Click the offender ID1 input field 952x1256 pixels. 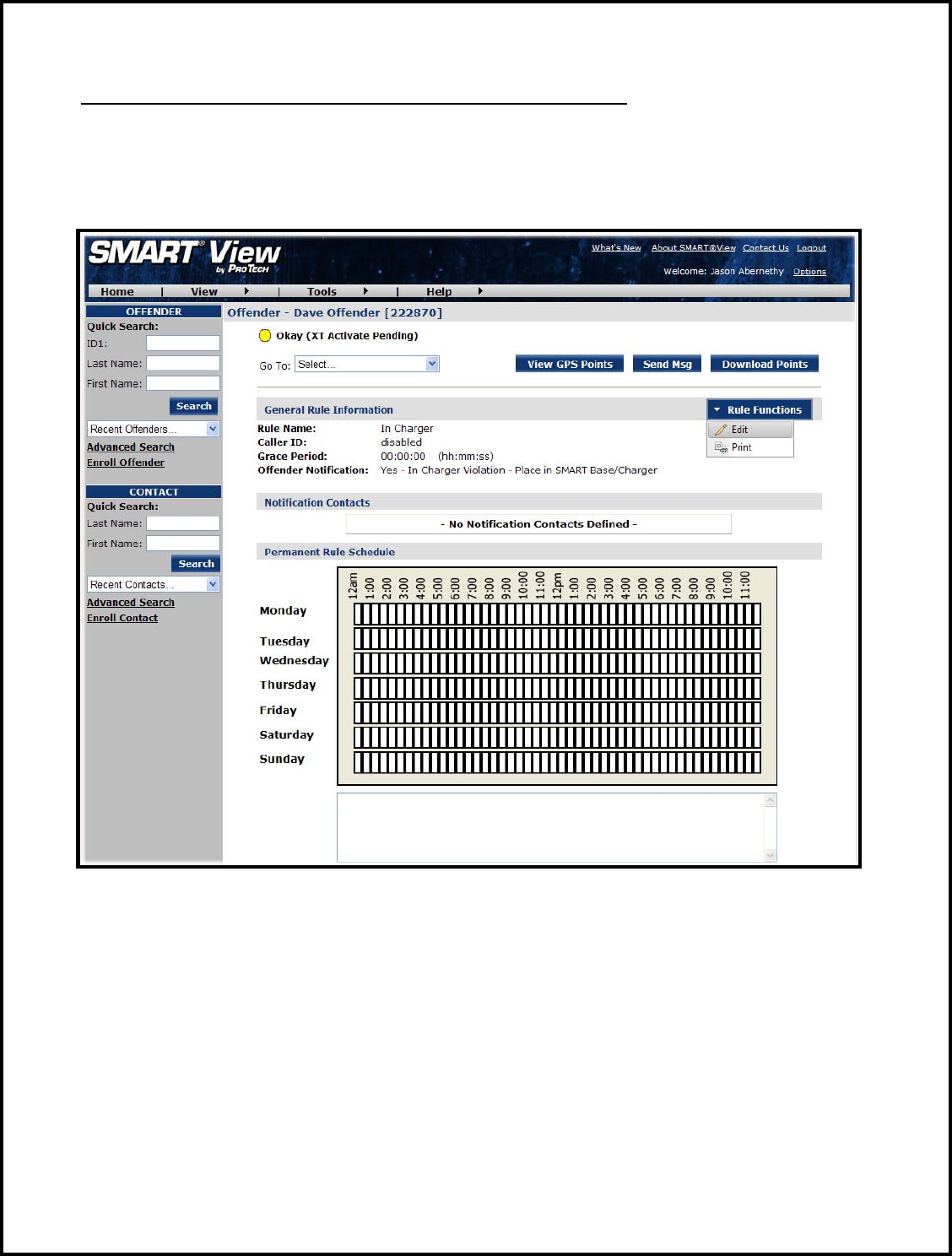(183, 344)
